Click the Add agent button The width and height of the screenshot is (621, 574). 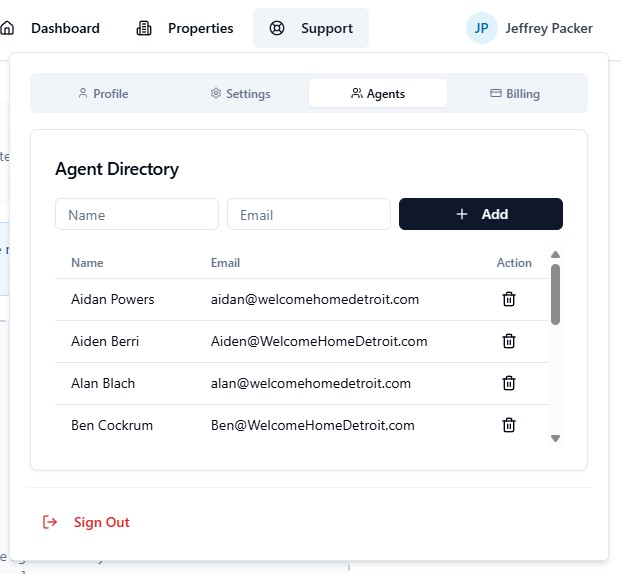481,214
